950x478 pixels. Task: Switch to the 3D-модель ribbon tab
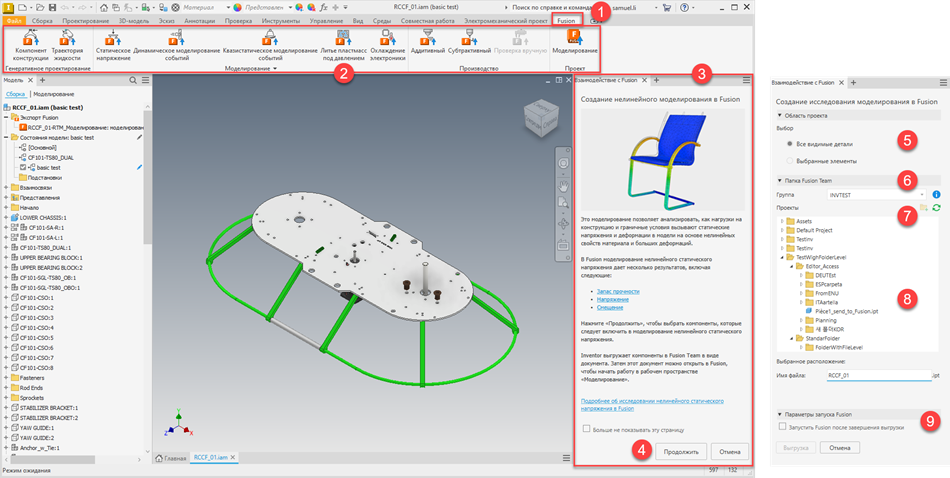click(x=133, y=21)
